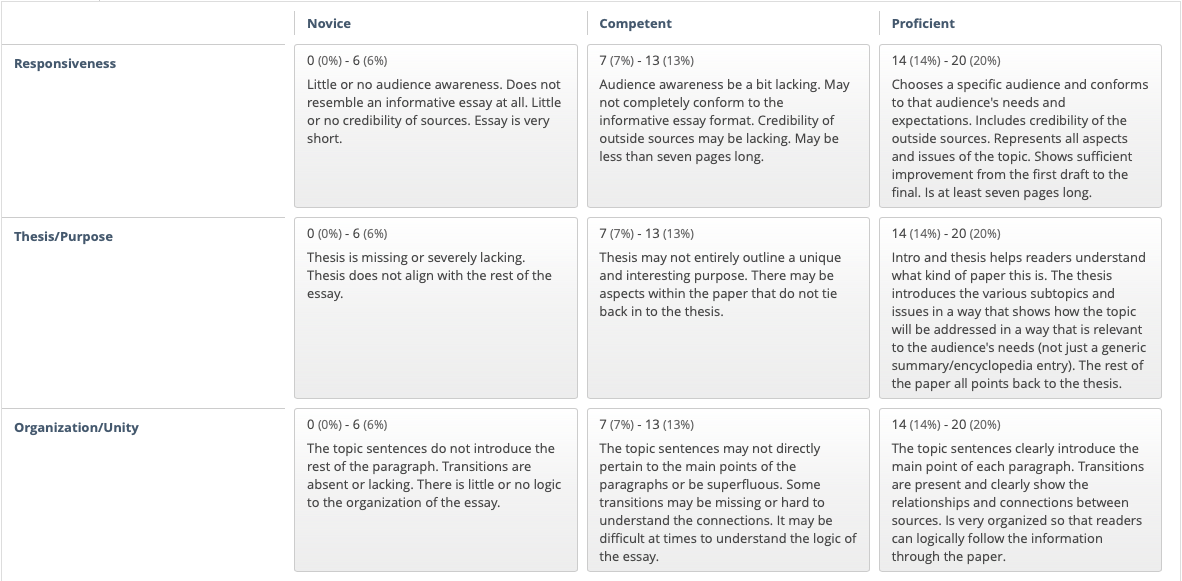Pick the Proficient cell for Organization/Unity
This screenshot has height=581, width=1182.
(1021, 491)
